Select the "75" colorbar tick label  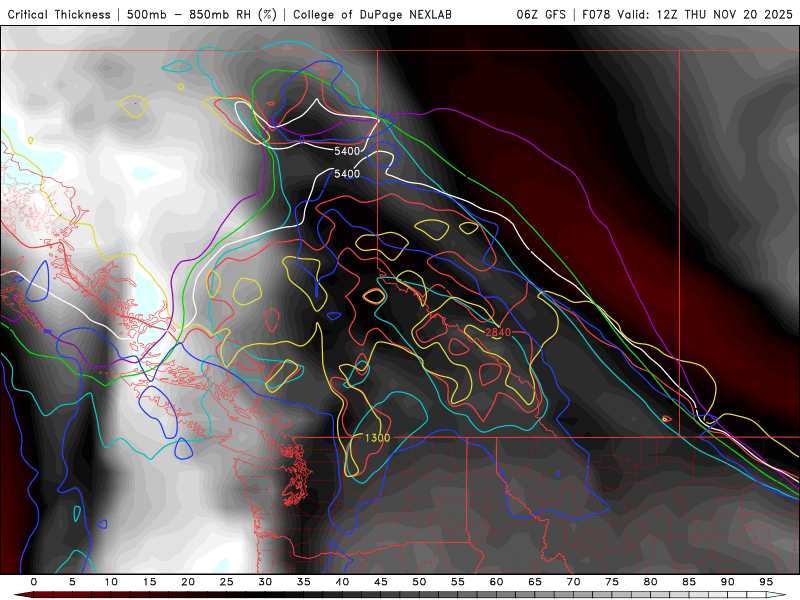coord(612,582)
